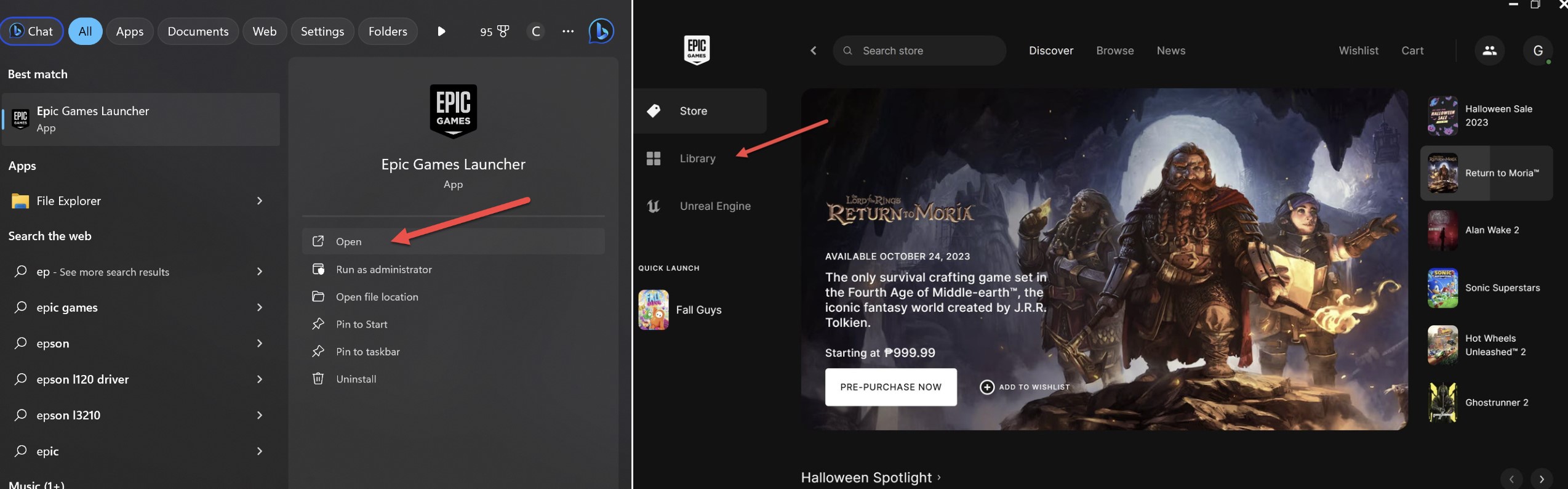Switch to the Settings search filter
This screenshot has width=1568, height=489.
[x=322, y=31]
